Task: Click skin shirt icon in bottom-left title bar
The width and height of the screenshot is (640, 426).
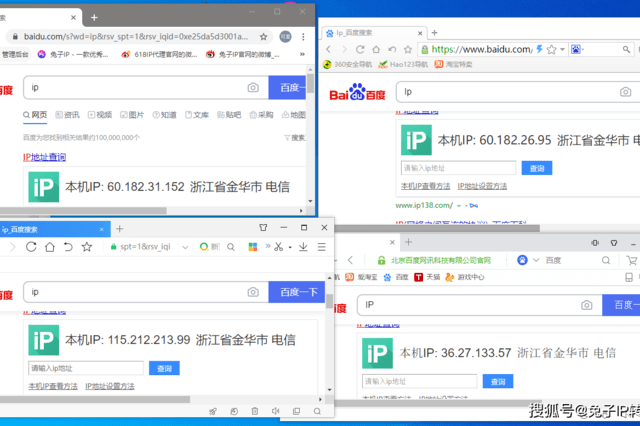Action: pos(263,227)
